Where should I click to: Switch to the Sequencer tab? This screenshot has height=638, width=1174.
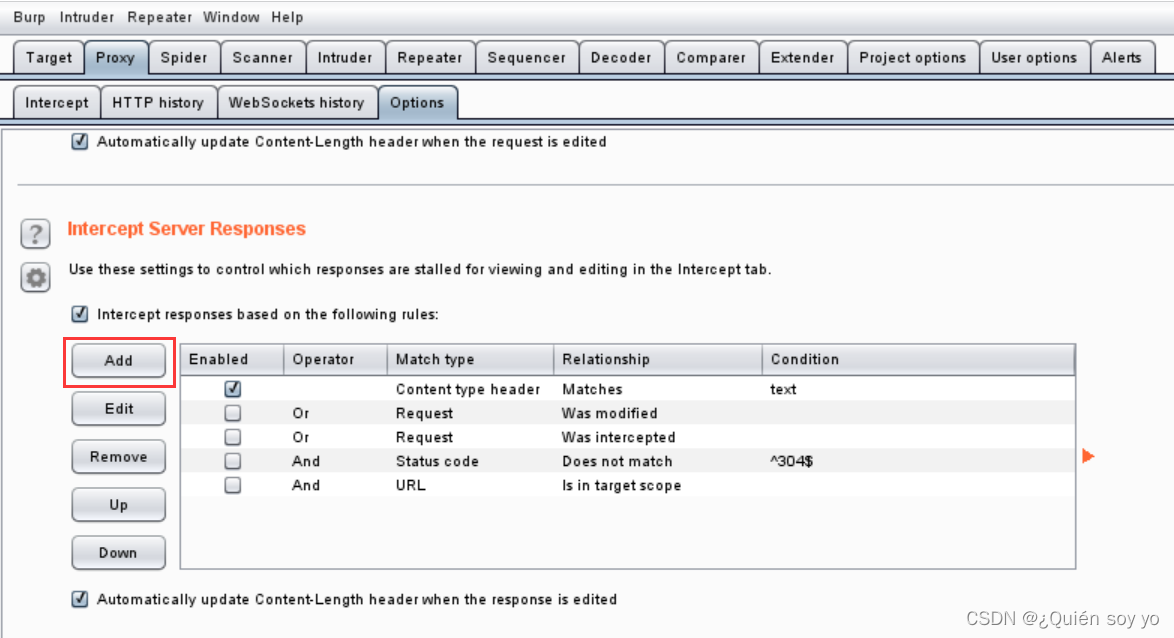526,58
